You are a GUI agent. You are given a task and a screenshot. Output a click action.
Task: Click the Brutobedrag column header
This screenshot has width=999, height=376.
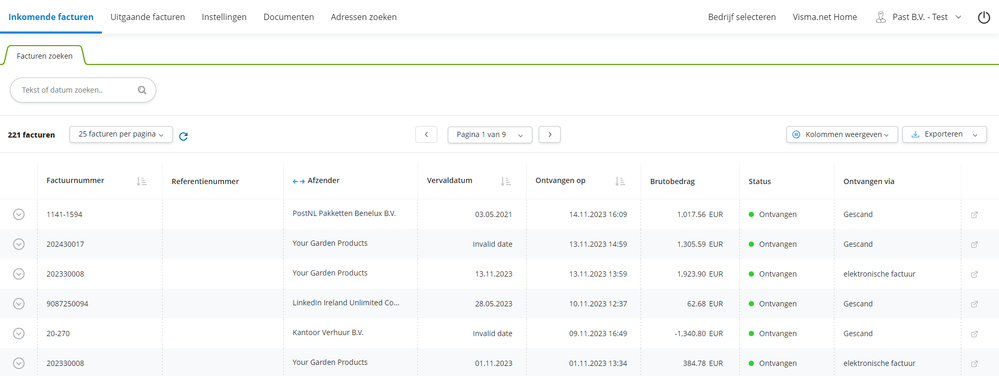tap(672, 182)
